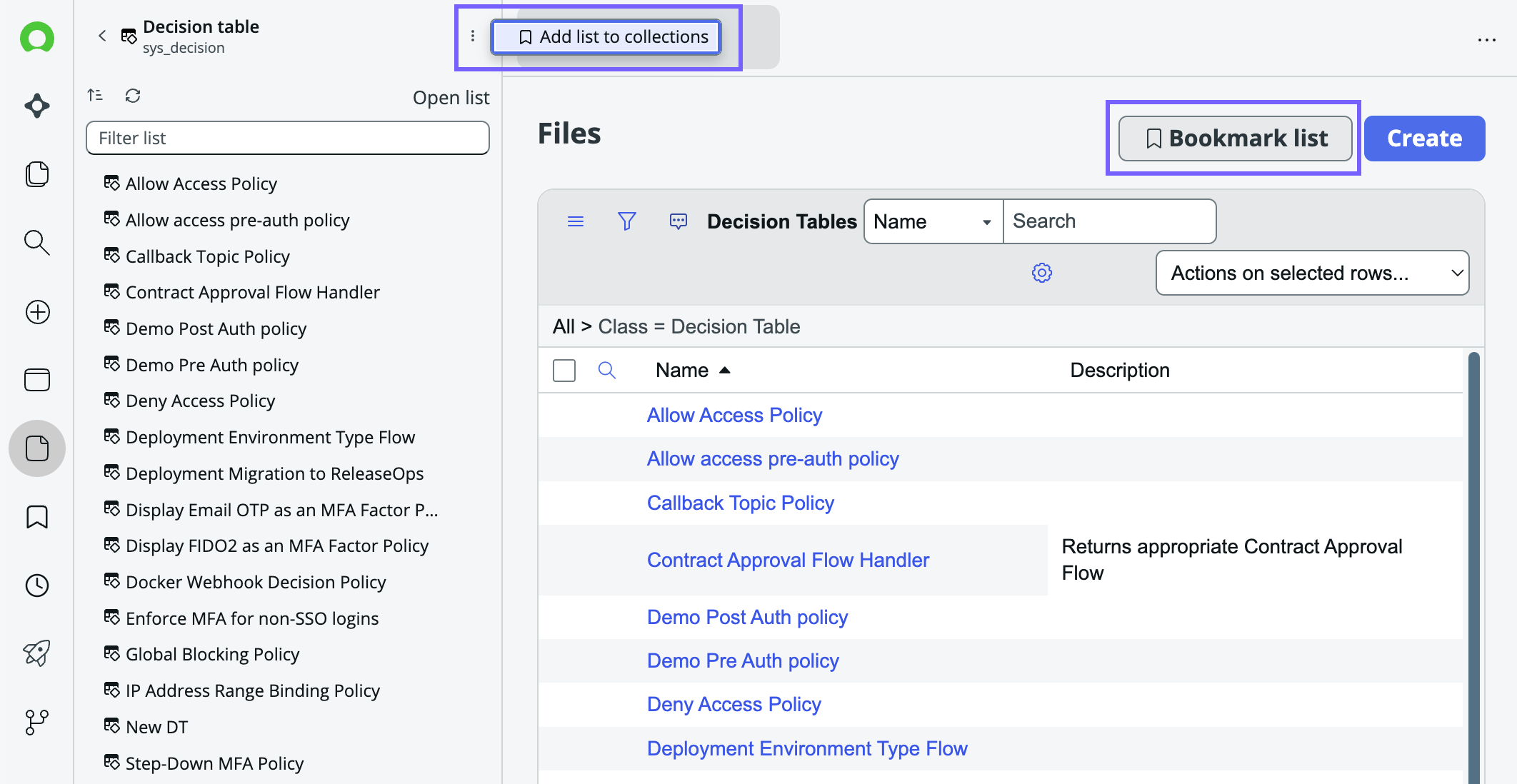Click the Class = Decision Table breadcrumb

click(699, 326)
